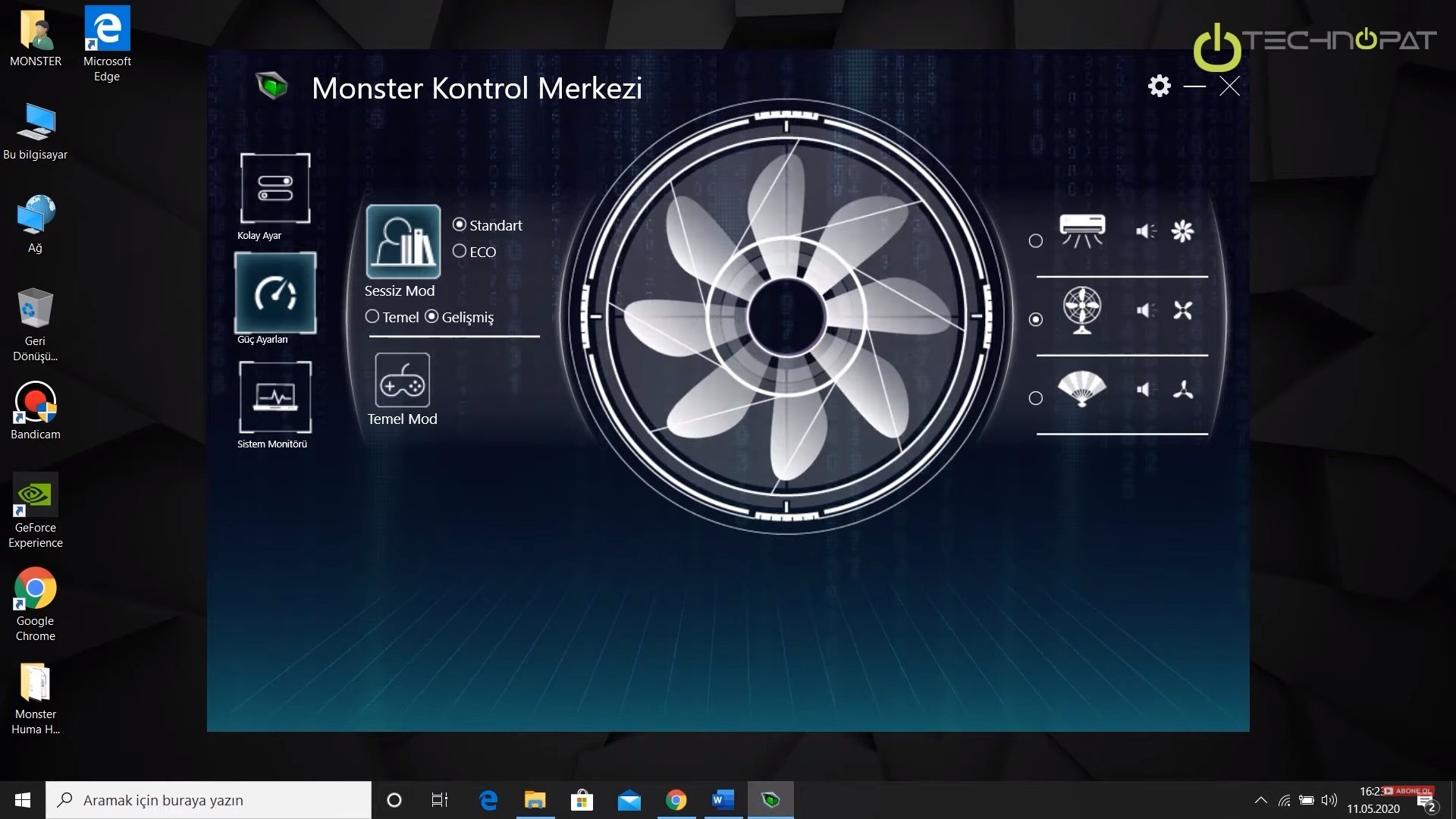
Task: Select the ECO radio option
Action: pos(459,251)
